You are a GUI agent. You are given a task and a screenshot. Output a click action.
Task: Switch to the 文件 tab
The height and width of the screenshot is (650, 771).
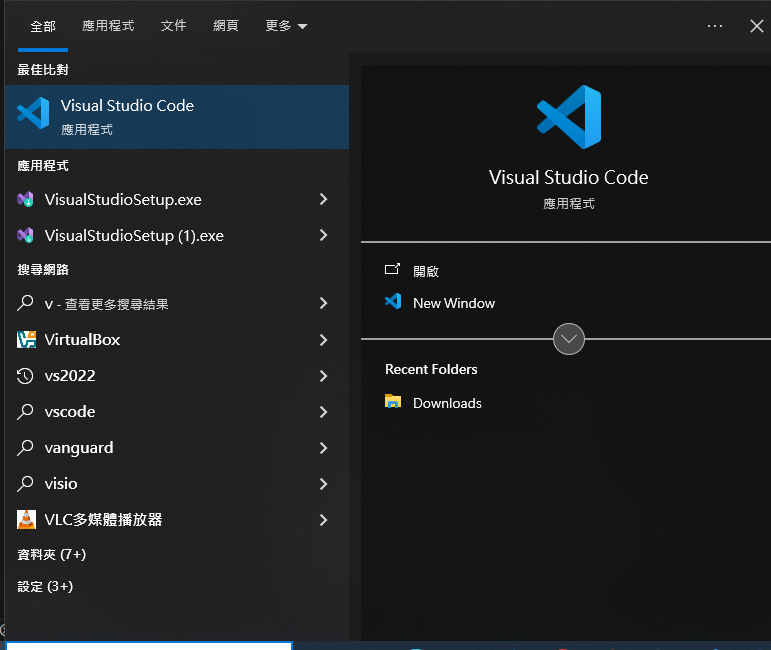click(174, 26)
